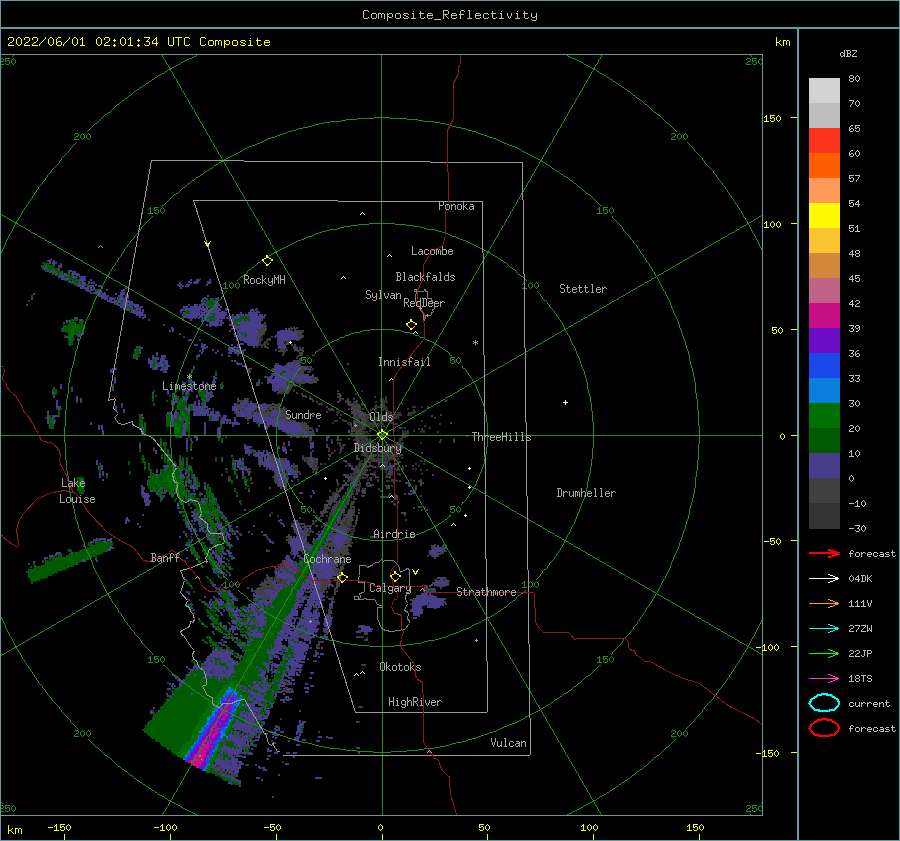
Task: Click the ThreeHills label
Action: point(501,437)
